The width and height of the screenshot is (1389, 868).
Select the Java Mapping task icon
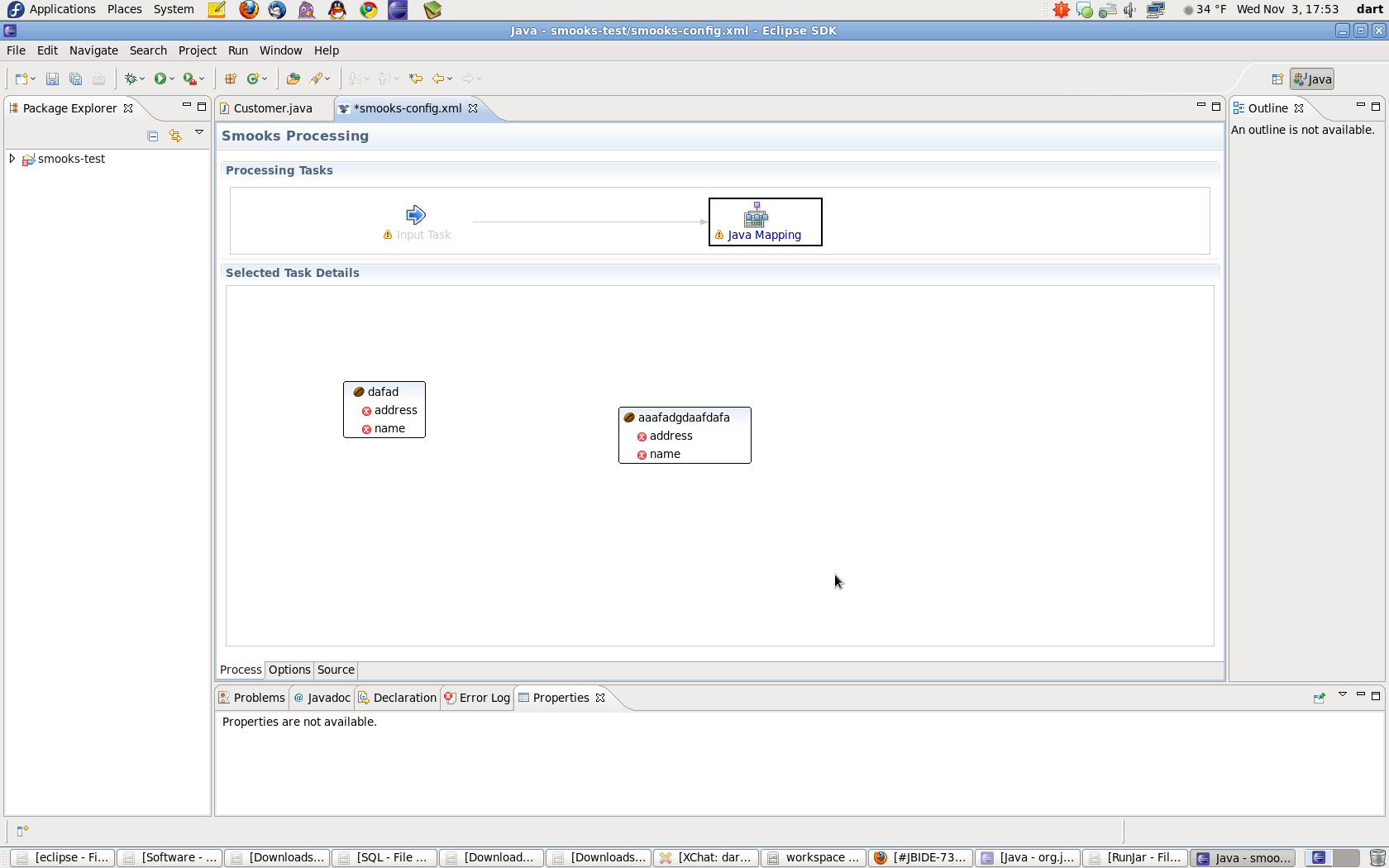[757, 215]
